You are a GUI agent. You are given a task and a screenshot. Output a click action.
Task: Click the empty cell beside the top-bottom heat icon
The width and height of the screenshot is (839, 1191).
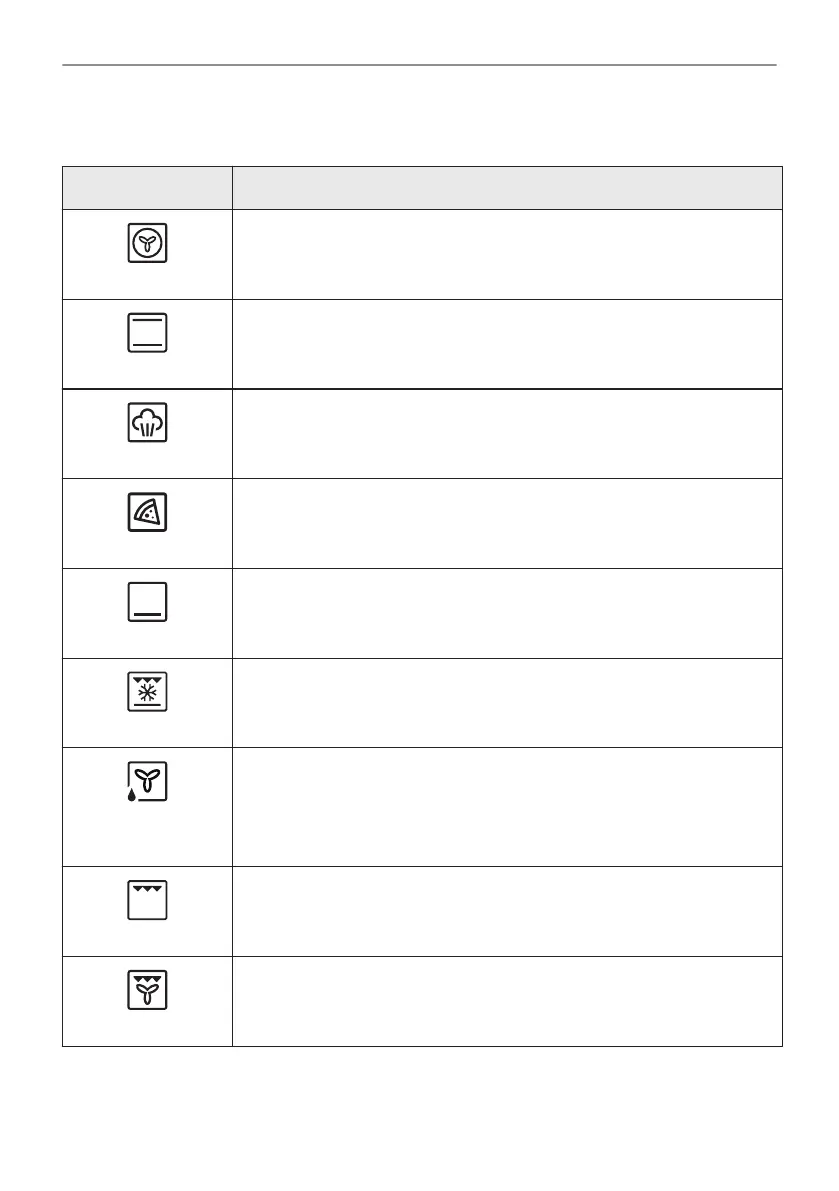(x=507, y=344)
